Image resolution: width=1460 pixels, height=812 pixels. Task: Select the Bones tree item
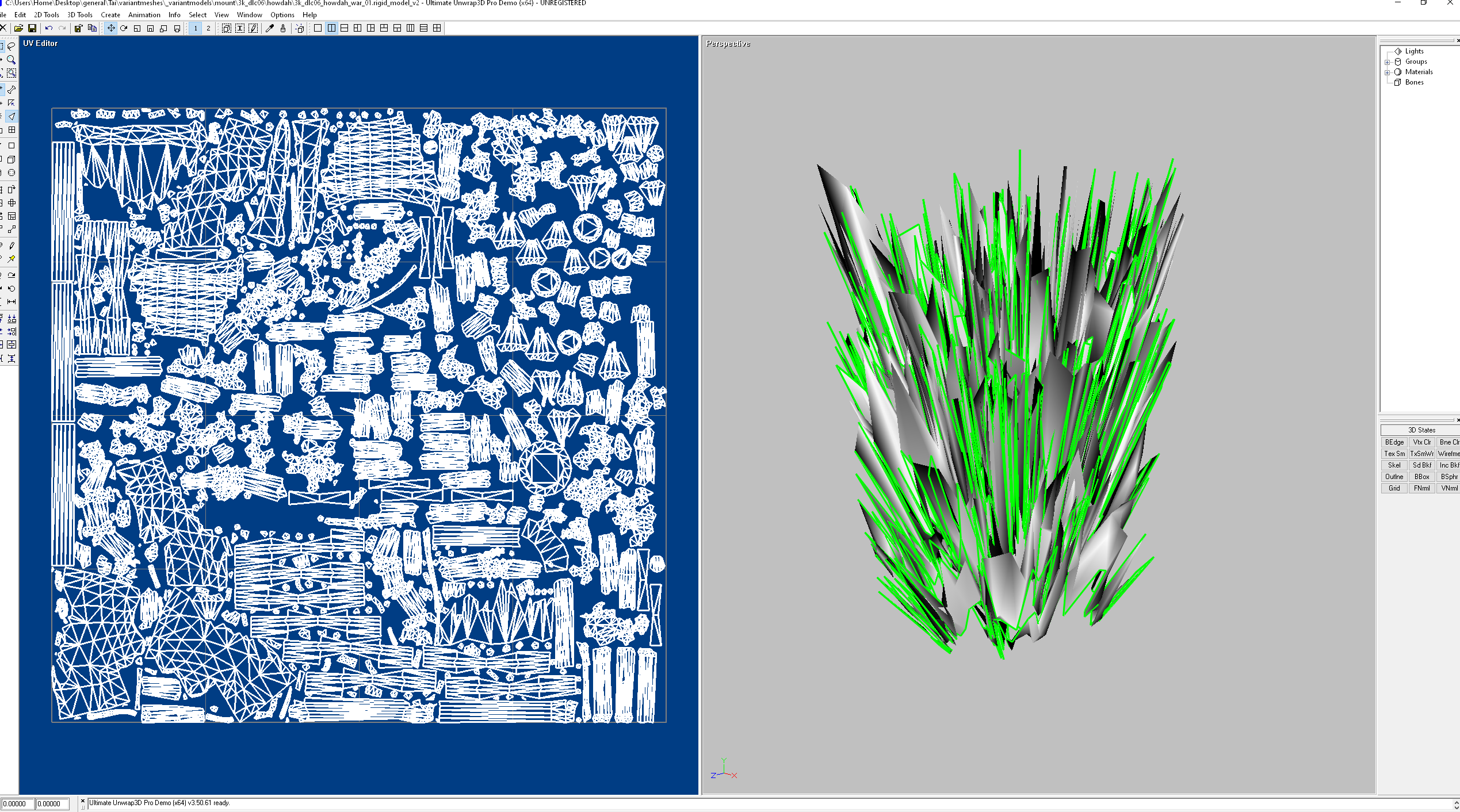(1414, 82)
